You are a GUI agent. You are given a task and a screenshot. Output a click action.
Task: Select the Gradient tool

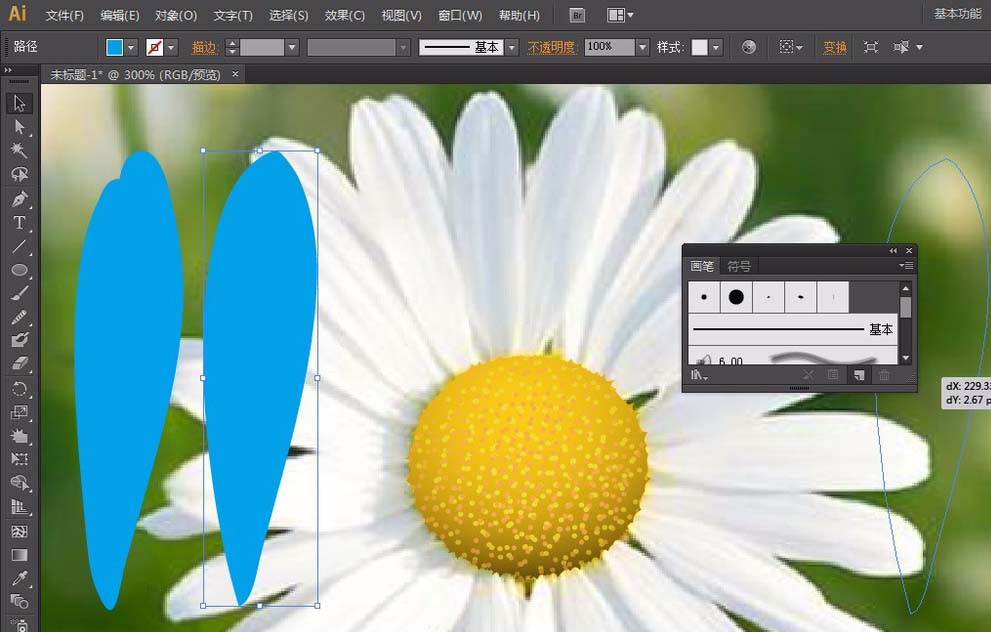coord(19,555)
